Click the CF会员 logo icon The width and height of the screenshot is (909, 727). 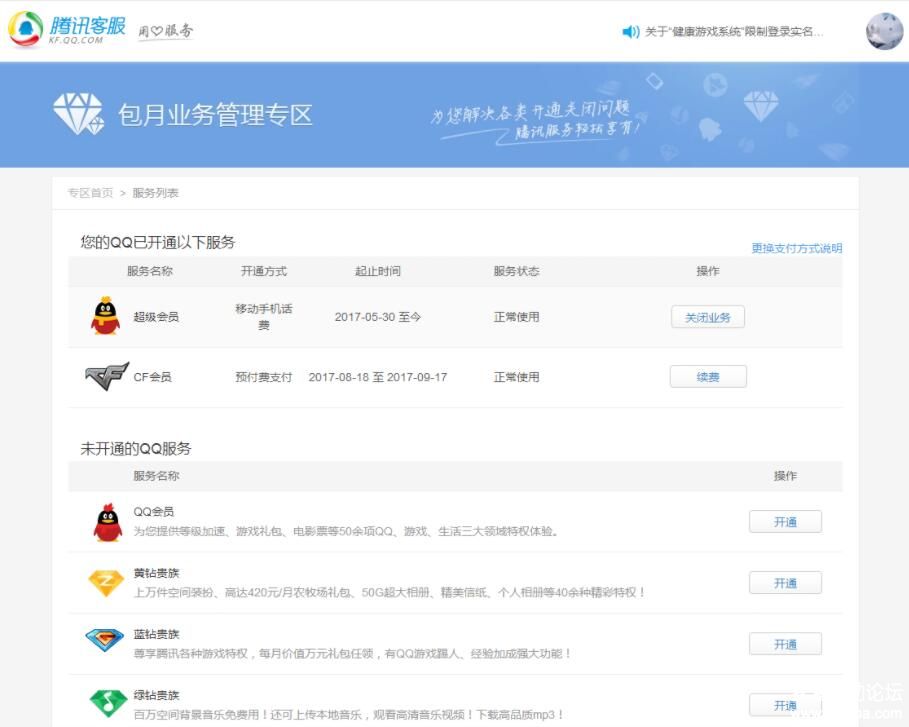coord(106,377)
